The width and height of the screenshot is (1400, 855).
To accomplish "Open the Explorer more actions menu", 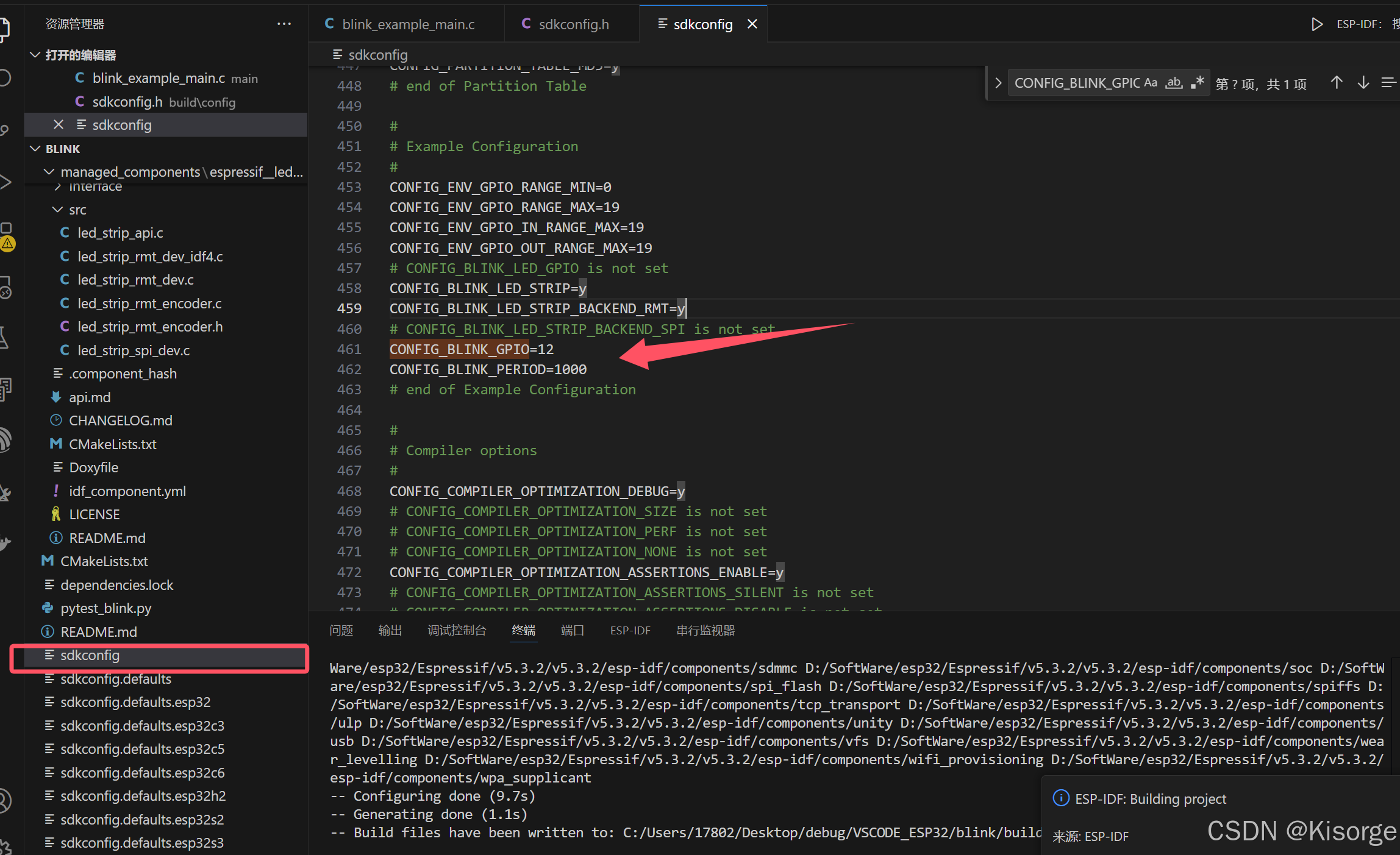I will [x=284, y=24].
